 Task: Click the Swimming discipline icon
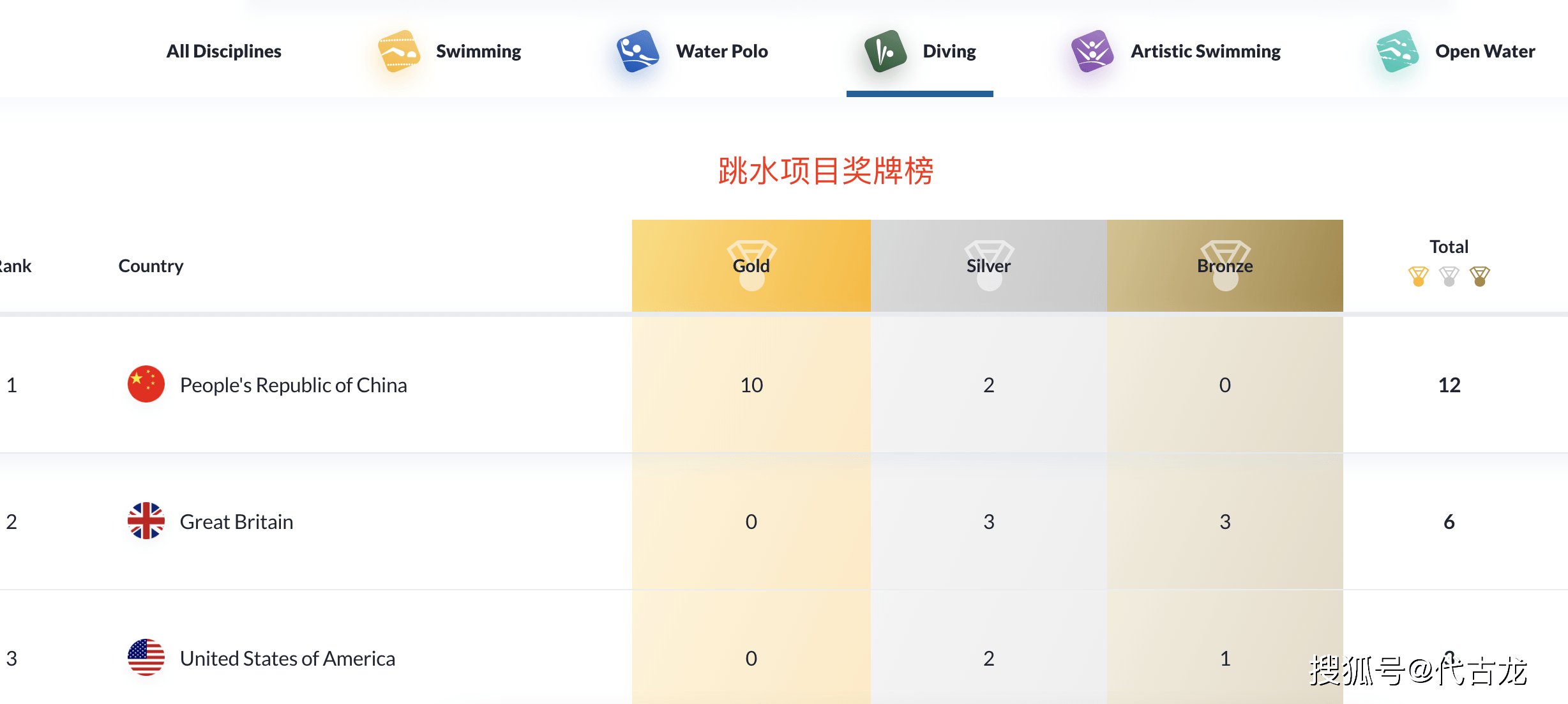399,51
